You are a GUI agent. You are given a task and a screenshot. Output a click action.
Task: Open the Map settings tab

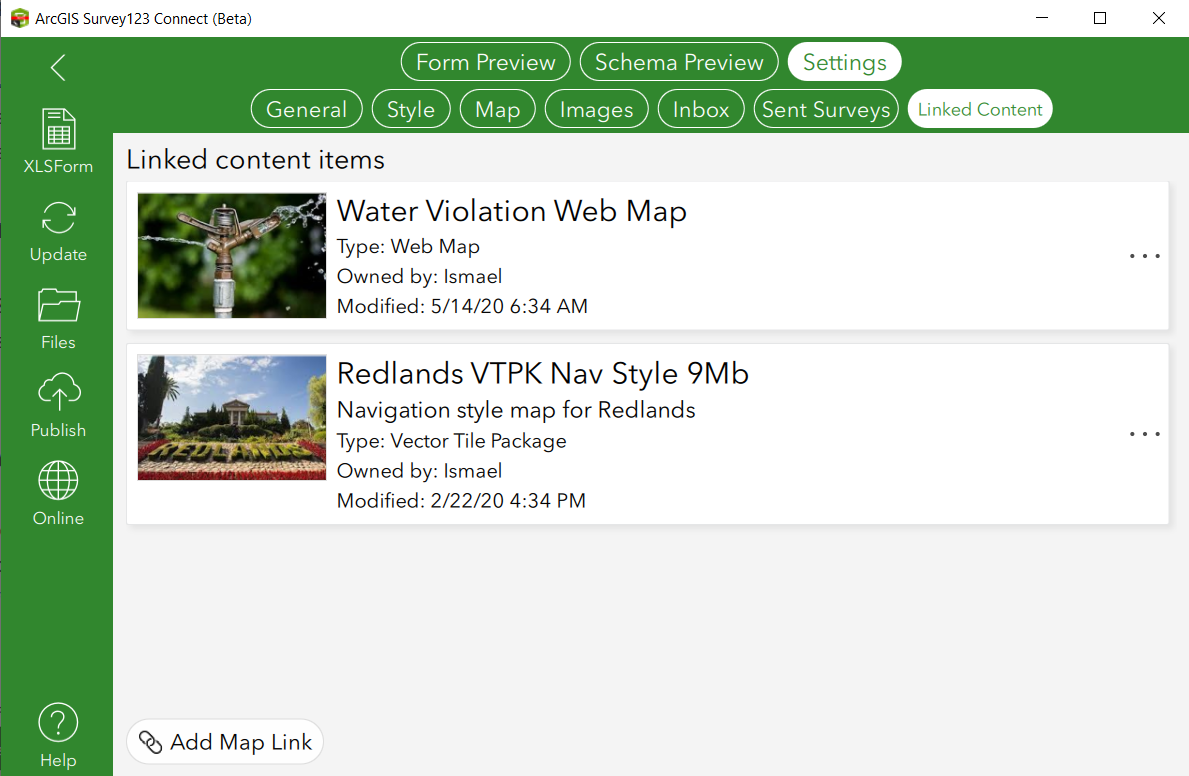pos(497,109)
